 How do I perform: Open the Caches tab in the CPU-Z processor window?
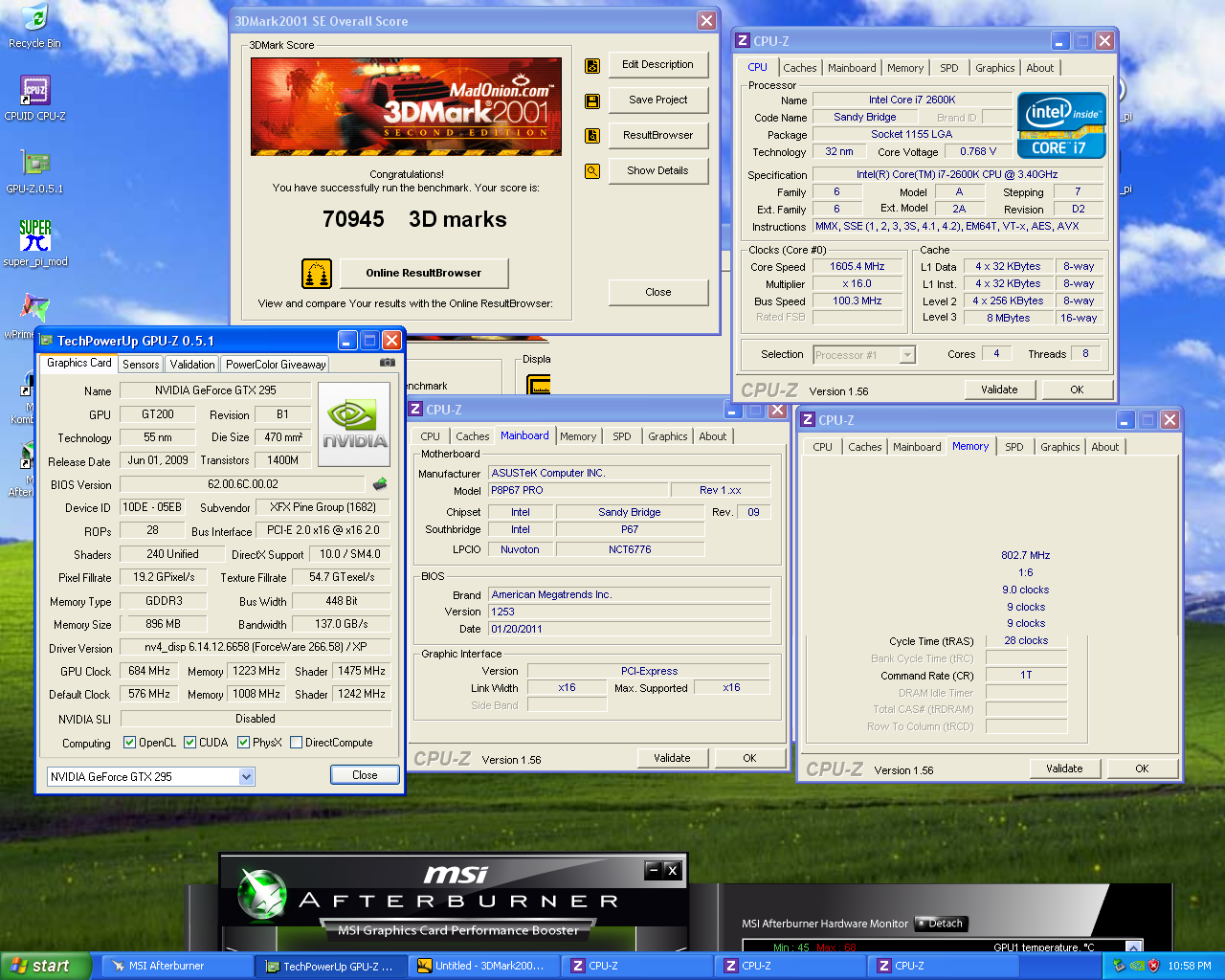800,68
